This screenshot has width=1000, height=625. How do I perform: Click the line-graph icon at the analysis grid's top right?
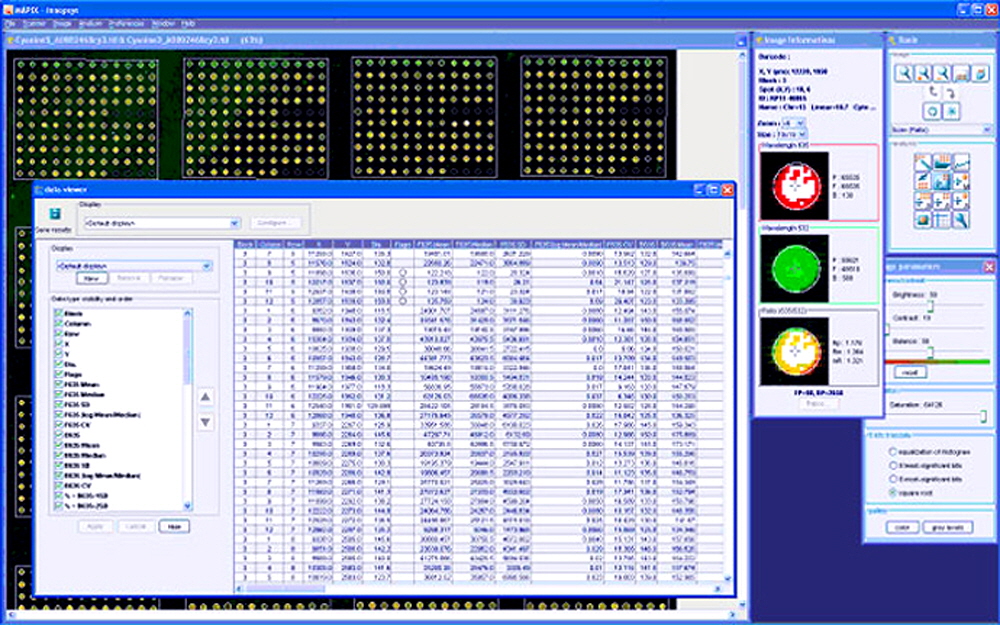961,163
